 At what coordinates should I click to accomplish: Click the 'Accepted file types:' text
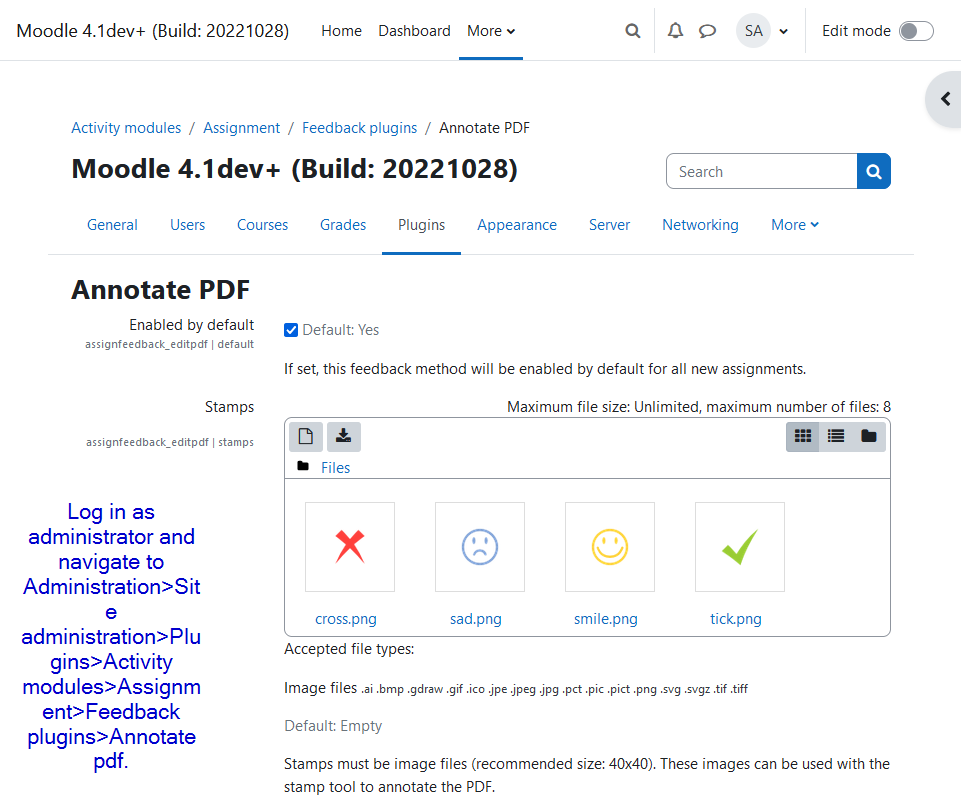click(x=349, y=649)
